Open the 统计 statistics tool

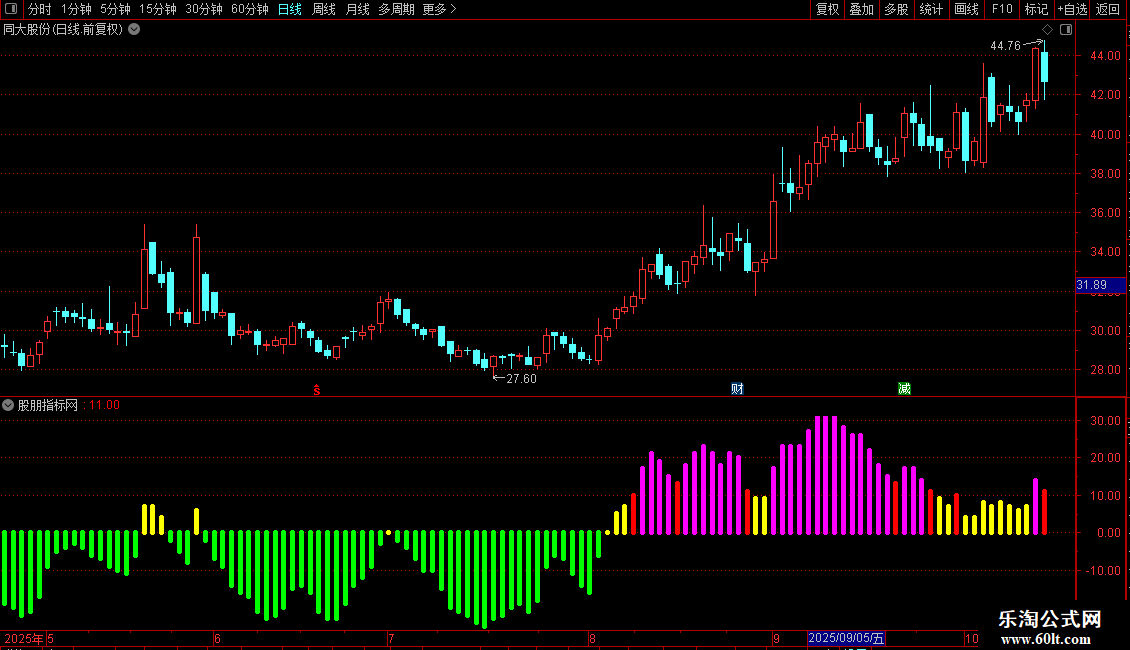[931, 9]
